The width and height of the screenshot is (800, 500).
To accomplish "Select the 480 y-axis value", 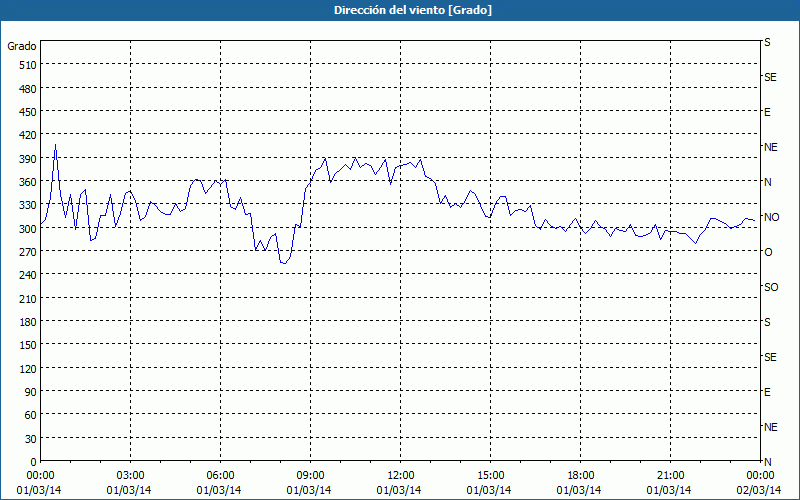I will click(28, 89).
